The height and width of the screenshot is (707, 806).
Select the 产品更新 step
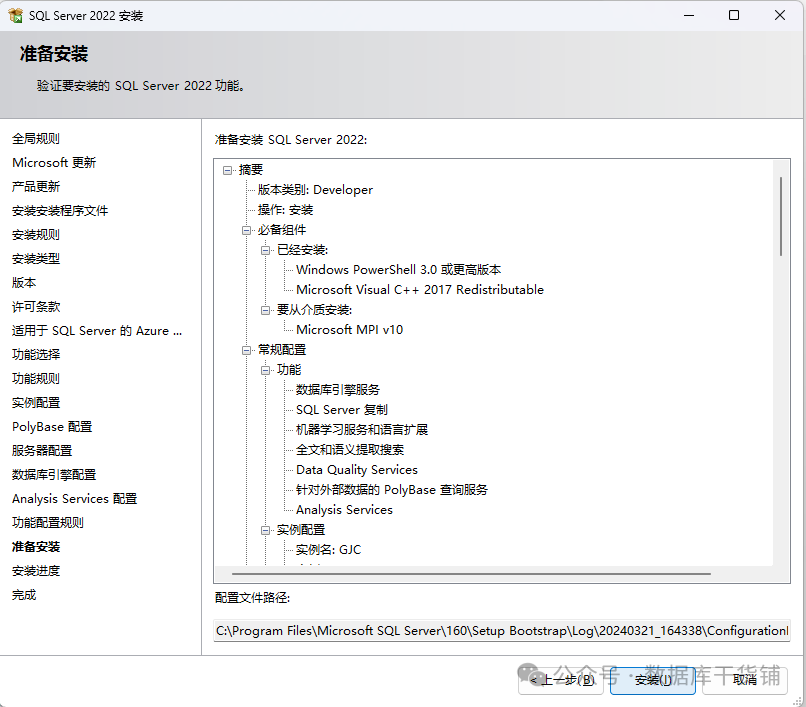(35, 187)
